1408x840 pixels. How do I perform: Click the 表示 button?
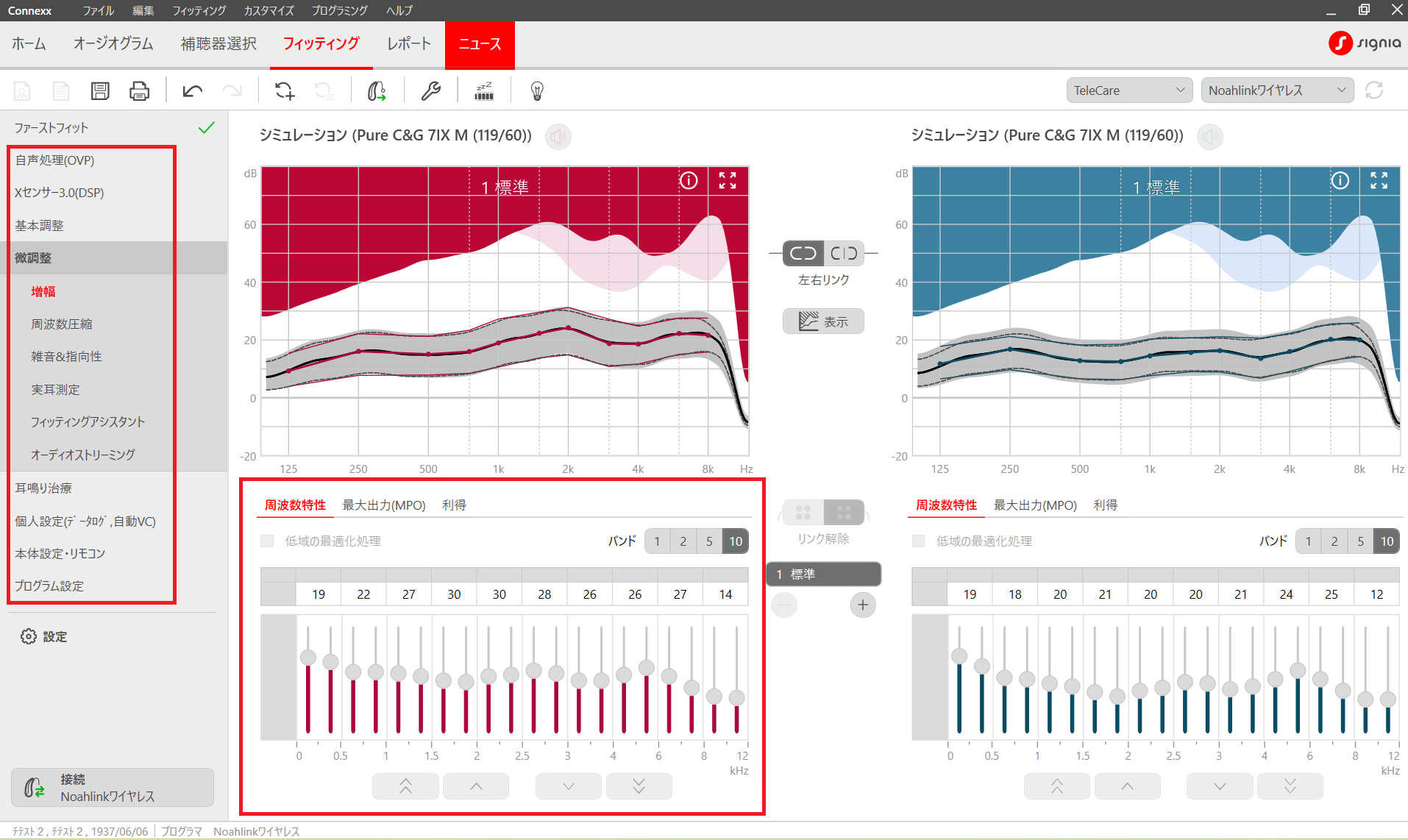(823, 321)
